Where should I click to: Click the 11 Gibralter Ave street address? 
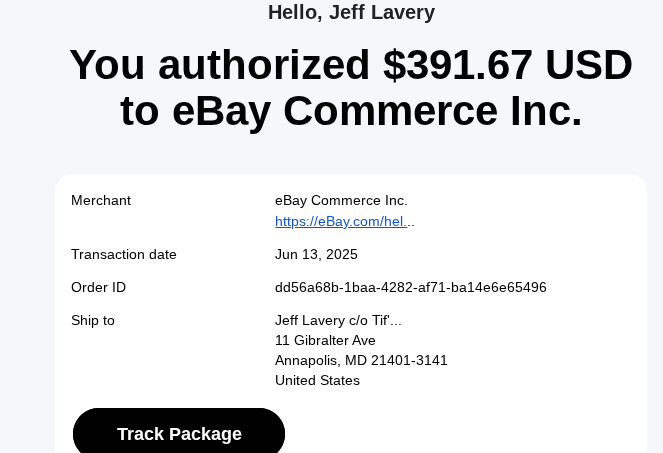pyautogui.click(x=325, y=340)
